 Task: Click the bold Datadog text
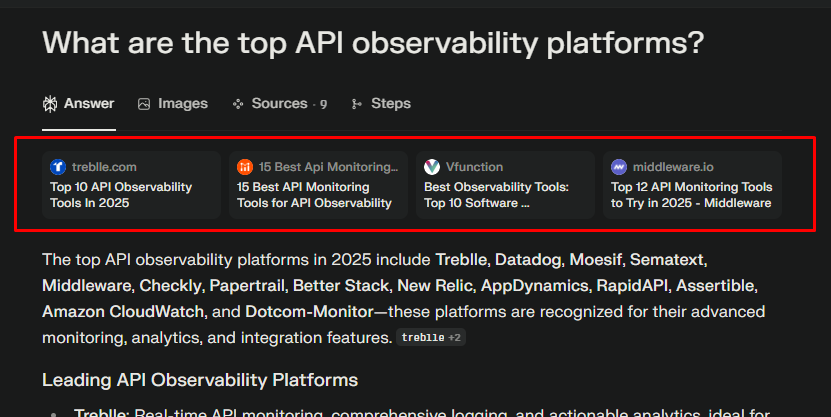[x=527, y=260]
